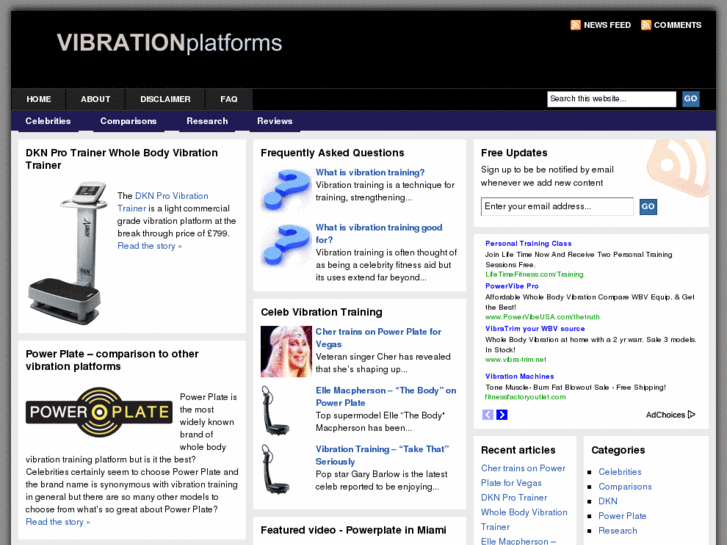Switch to the Research category tab
Image resolution: width=727 pixels, height=545 pixels.
[207, 121]
